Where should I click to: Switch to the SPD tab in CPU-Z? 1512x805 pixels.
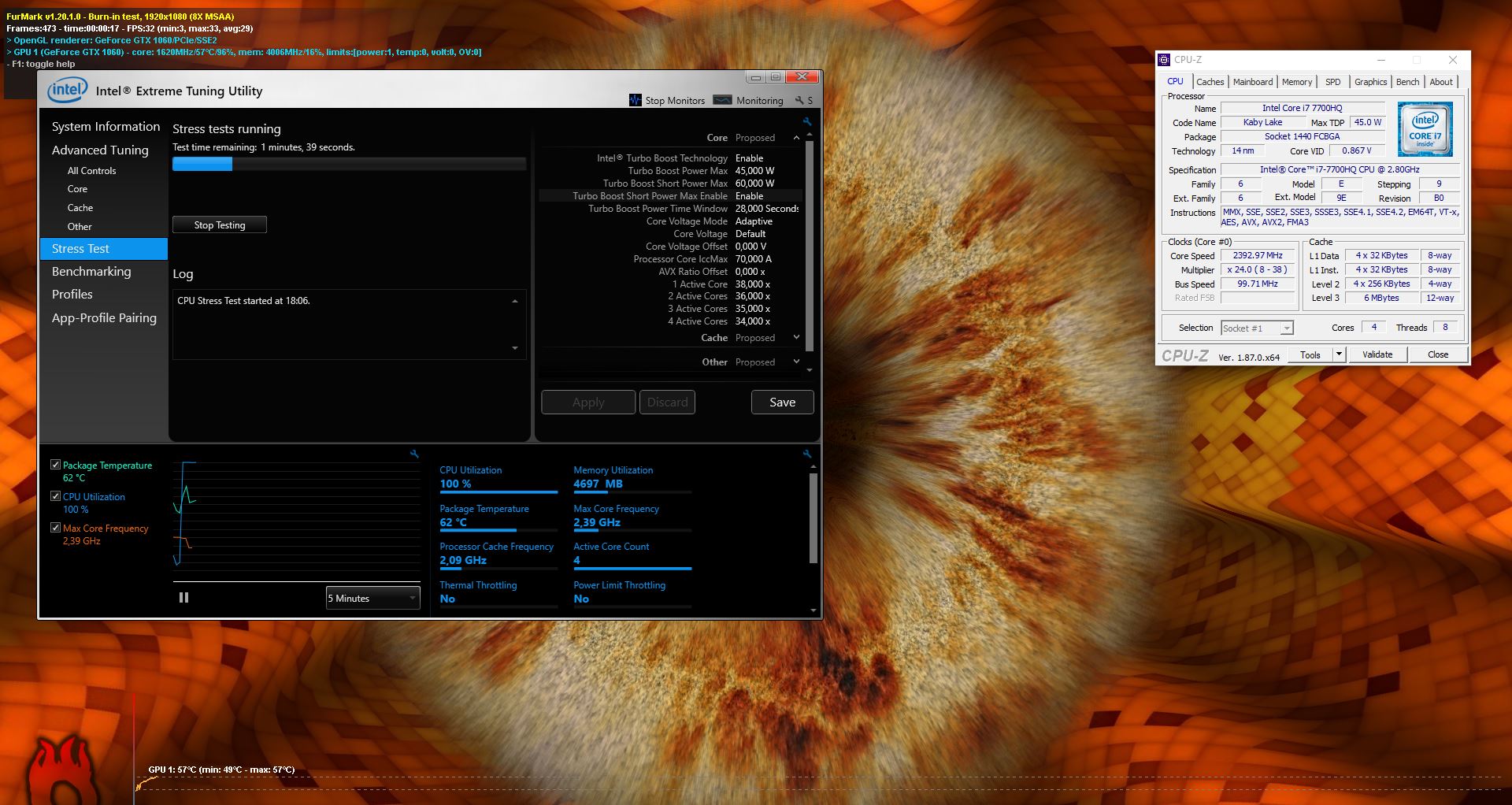(1332, 82)
